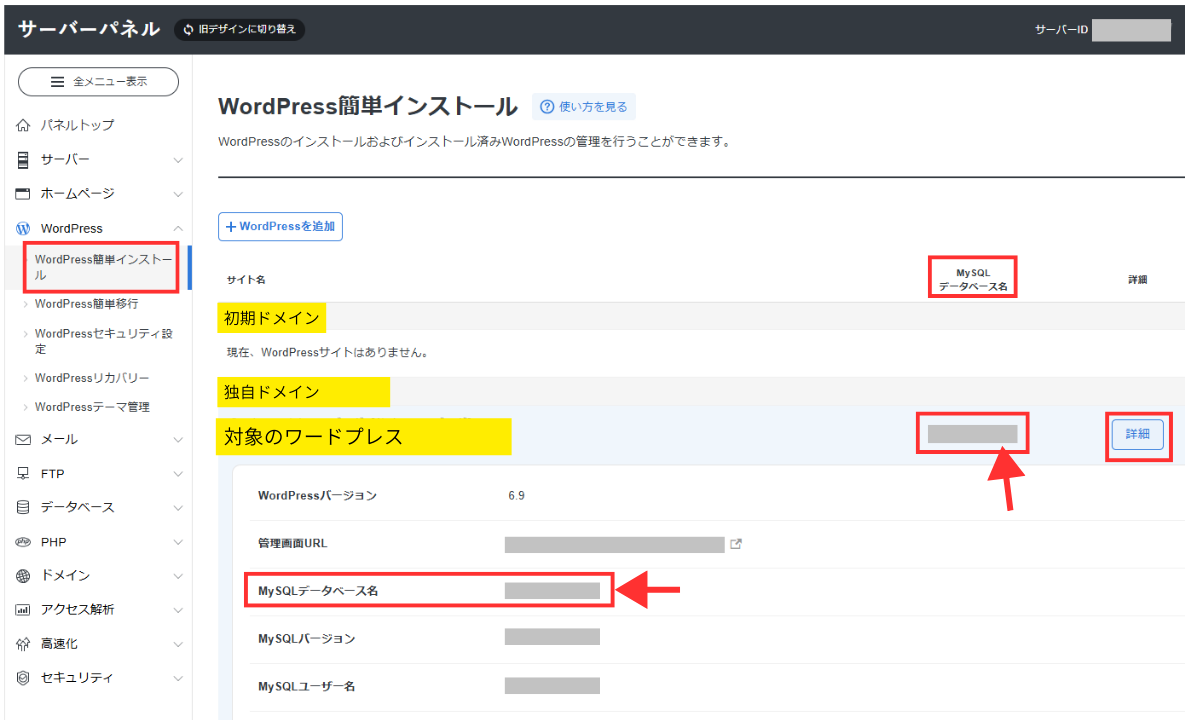
Task: Click the 全メニュー表示 button
Action: [98, 82]
